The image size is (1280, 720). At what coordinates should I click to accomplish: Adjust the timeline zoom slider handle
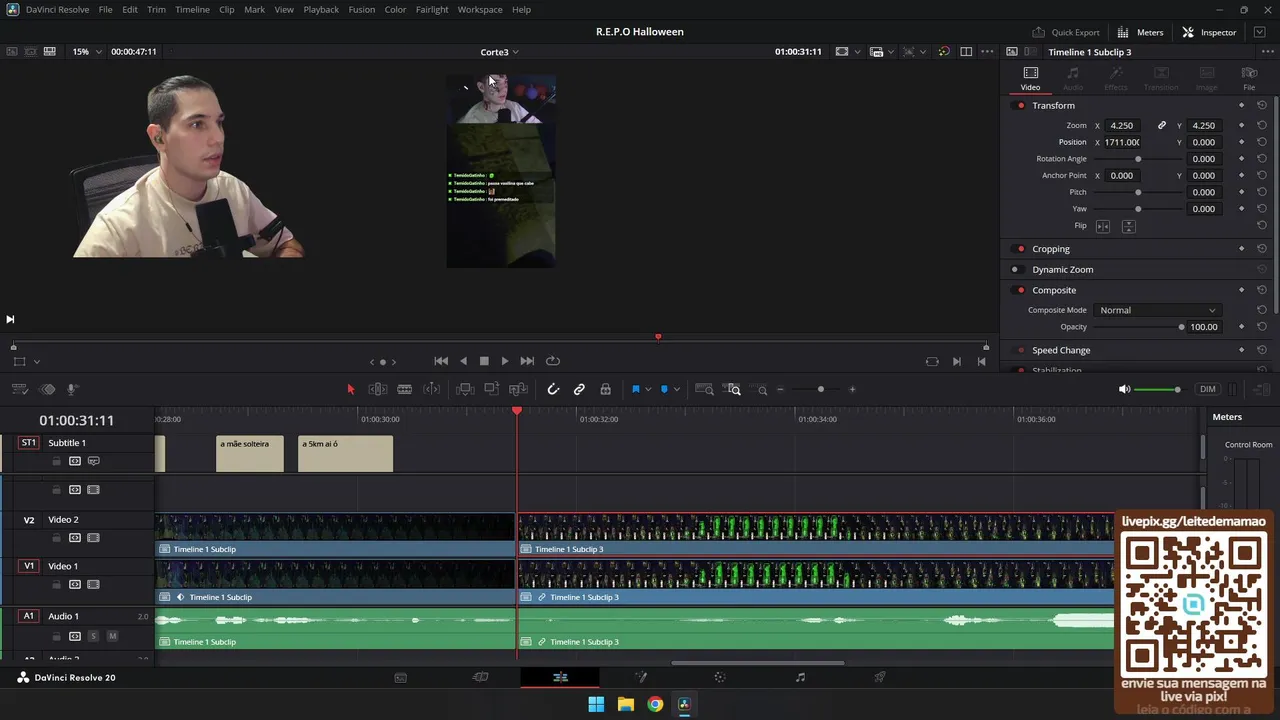[x=821, y=389]
